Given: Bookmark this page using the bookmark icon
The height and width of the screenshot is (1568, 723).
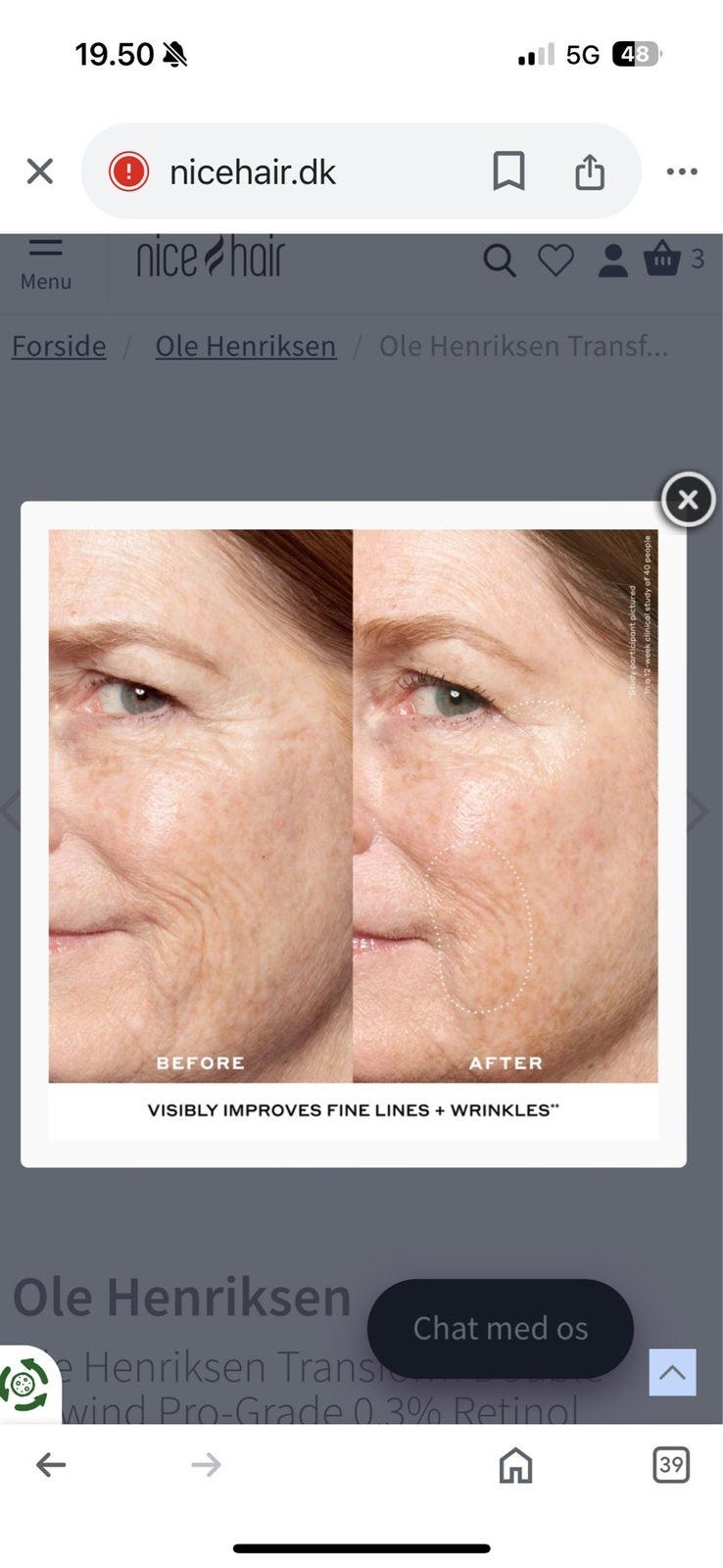Looking at the screenshot, I should (508, 171).
